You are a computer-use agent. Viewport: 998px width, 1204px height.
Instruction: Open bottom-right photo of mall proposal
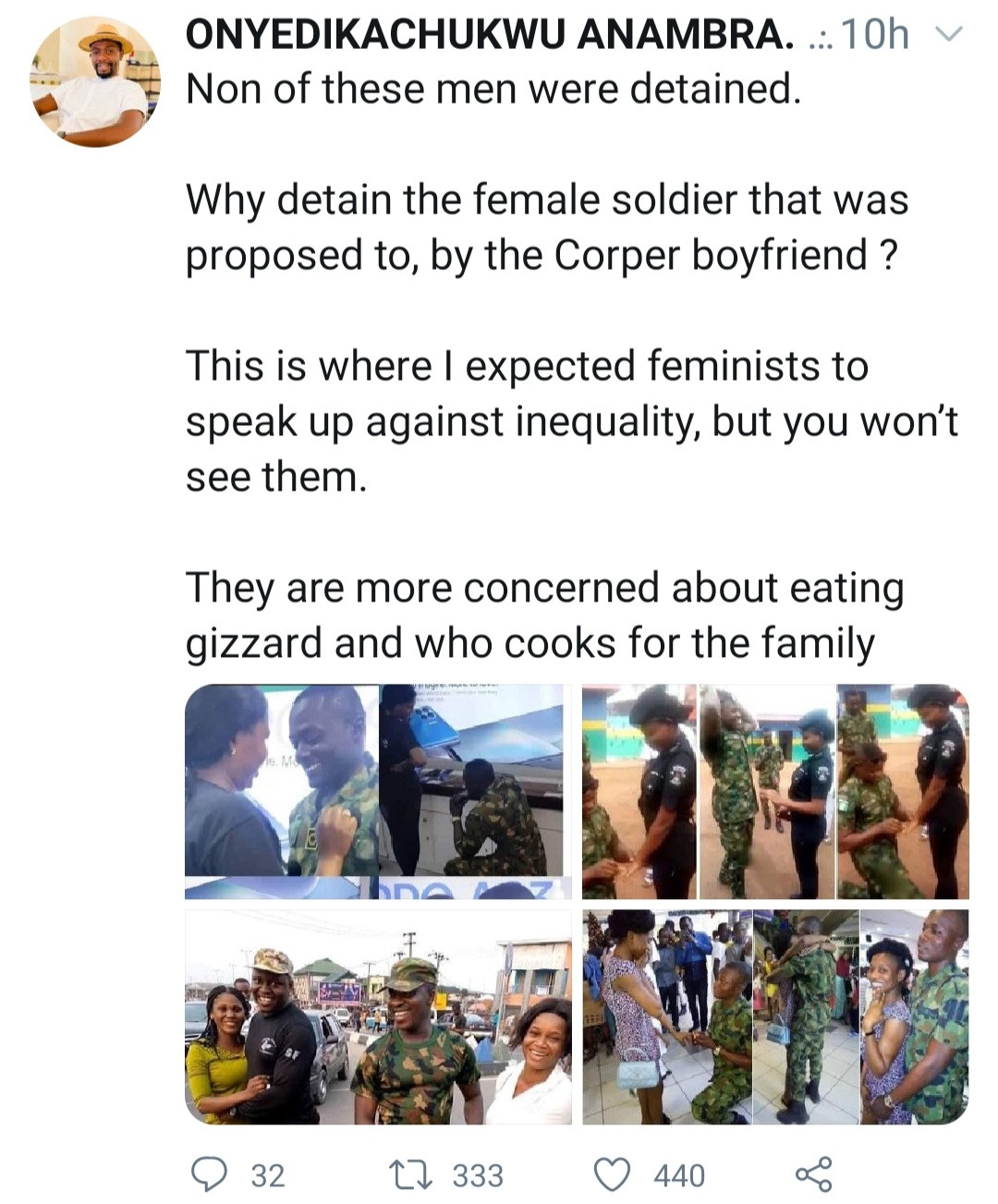775,1016
